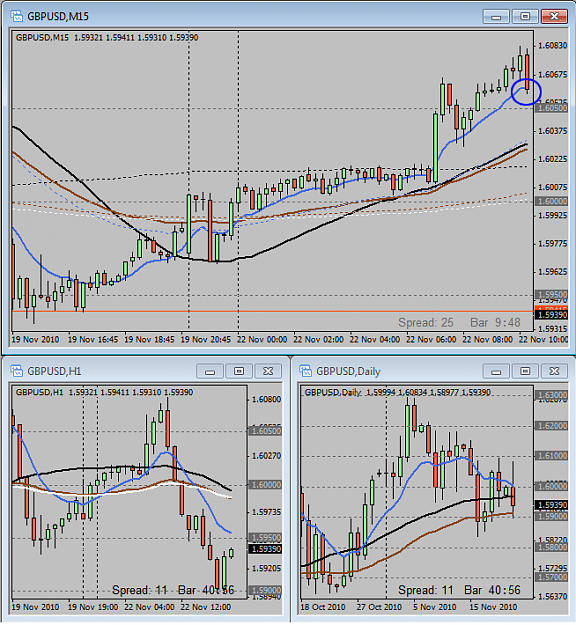Click the 1.60830 price label on M15 chart
Image resolution: width=576 pixels, height=625 pixels.
pyautogui.click(x=552, y=45)
